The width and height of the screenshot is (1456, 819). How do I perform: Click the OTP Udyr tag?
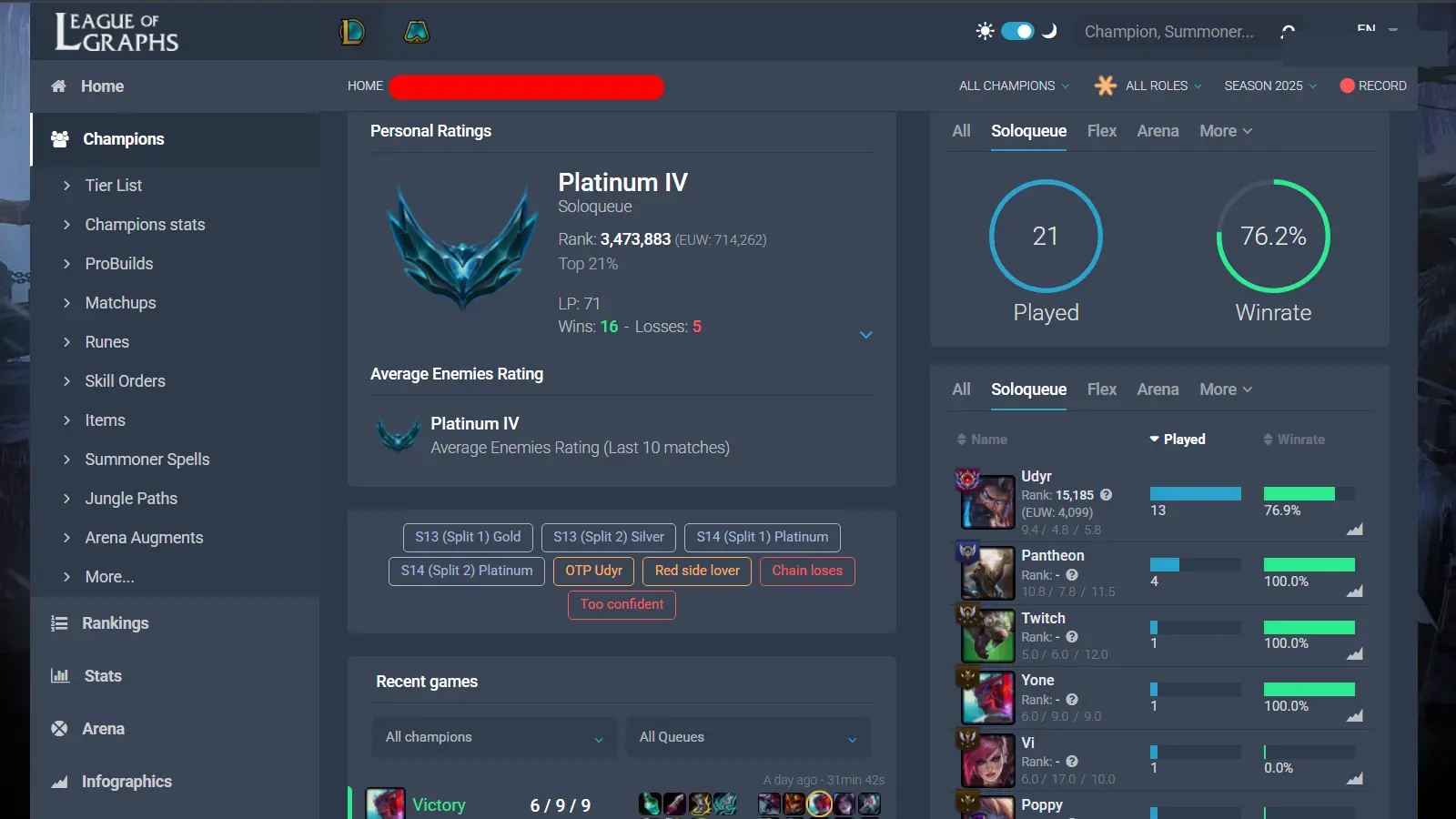click(593, 571)
